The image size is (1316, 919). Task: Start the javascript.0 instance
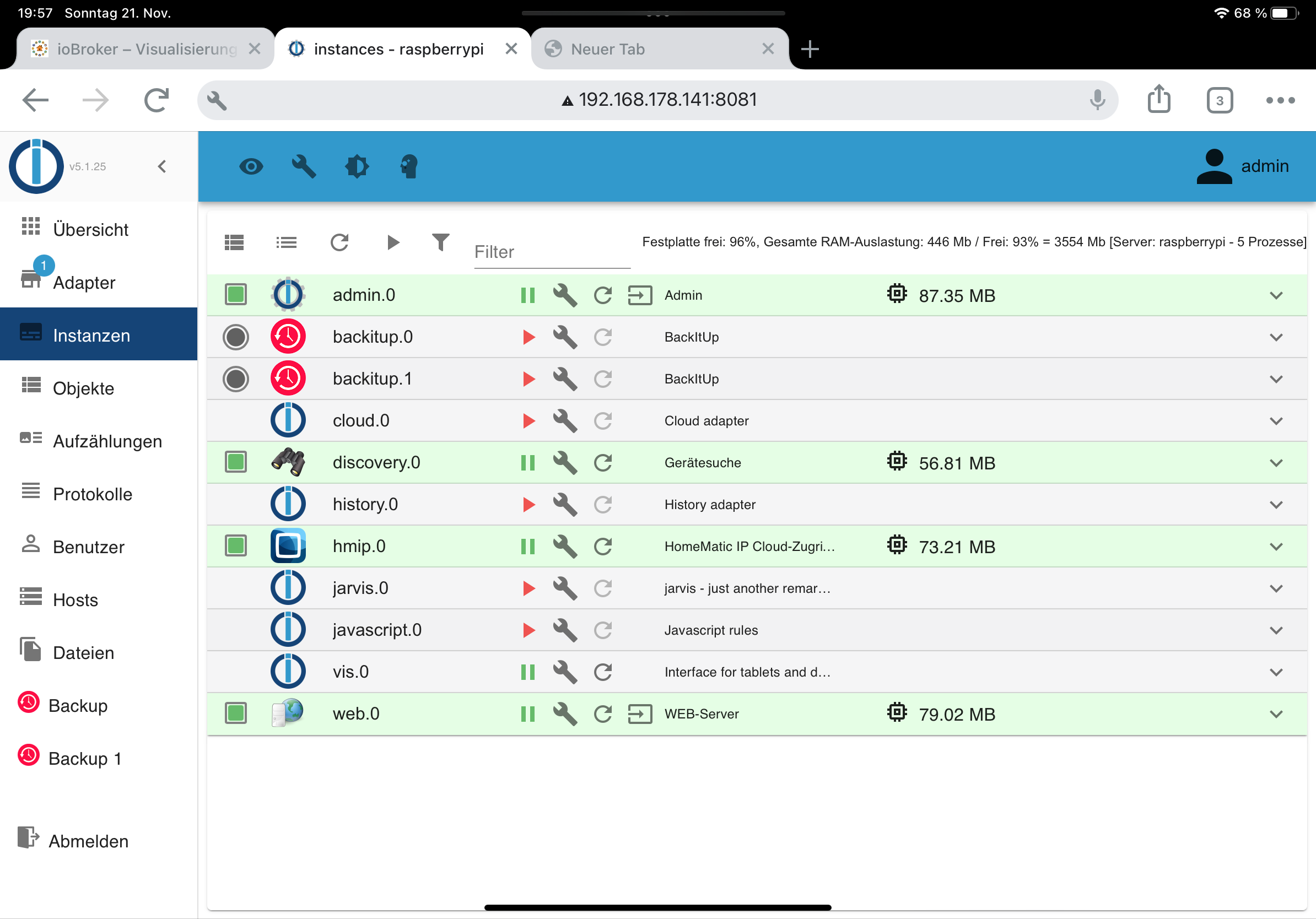pyautogui.click(x=528, y=630)
